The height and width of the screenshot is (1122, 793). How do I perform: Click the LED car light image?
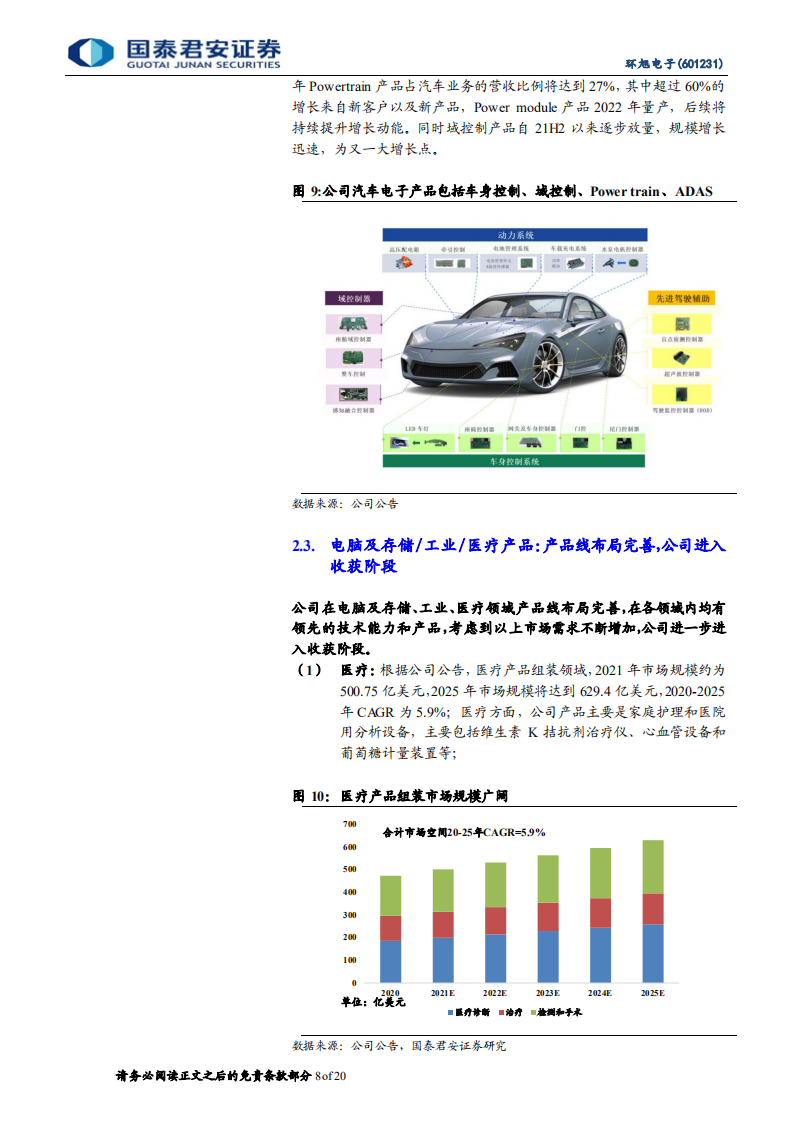coord(419,443)
